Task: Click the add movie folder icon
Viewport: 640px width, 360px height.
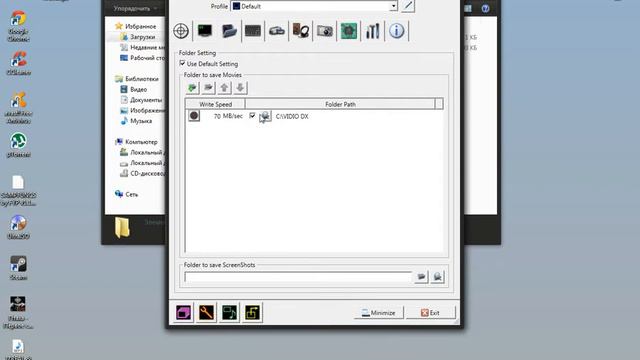Action: [192, 87]
